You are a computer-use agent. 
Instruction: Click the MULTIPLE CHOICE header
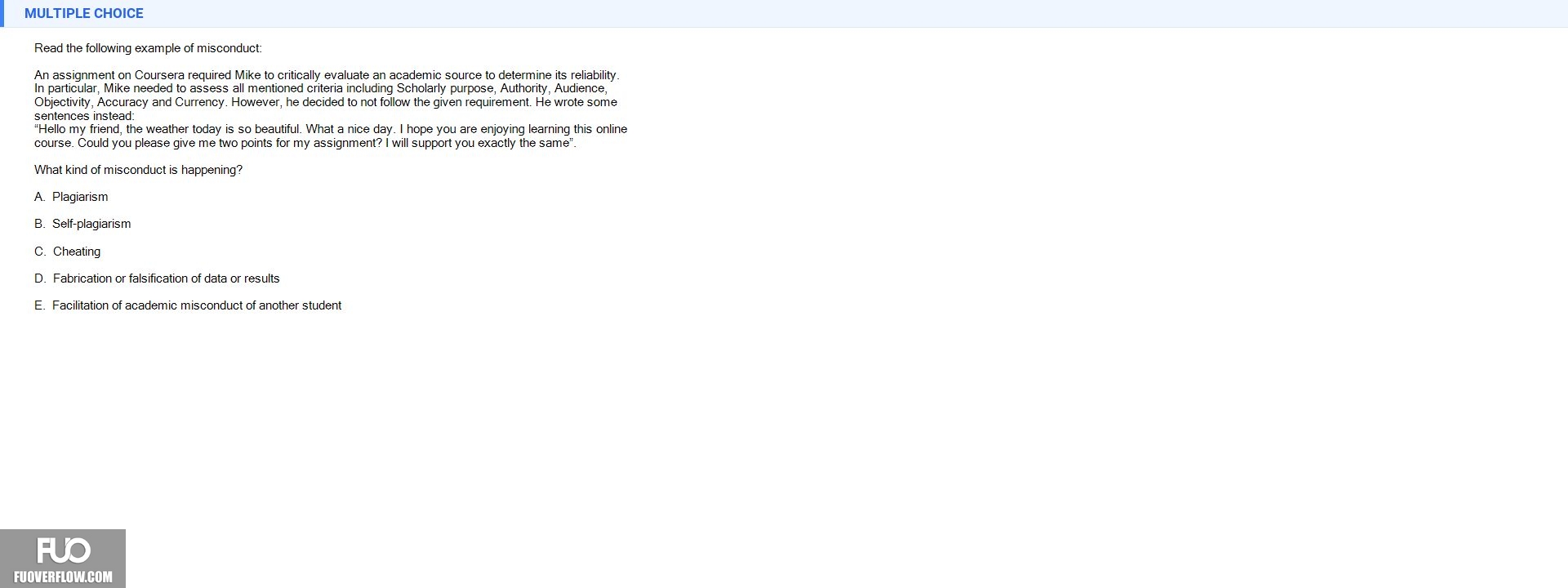[84, 13]
